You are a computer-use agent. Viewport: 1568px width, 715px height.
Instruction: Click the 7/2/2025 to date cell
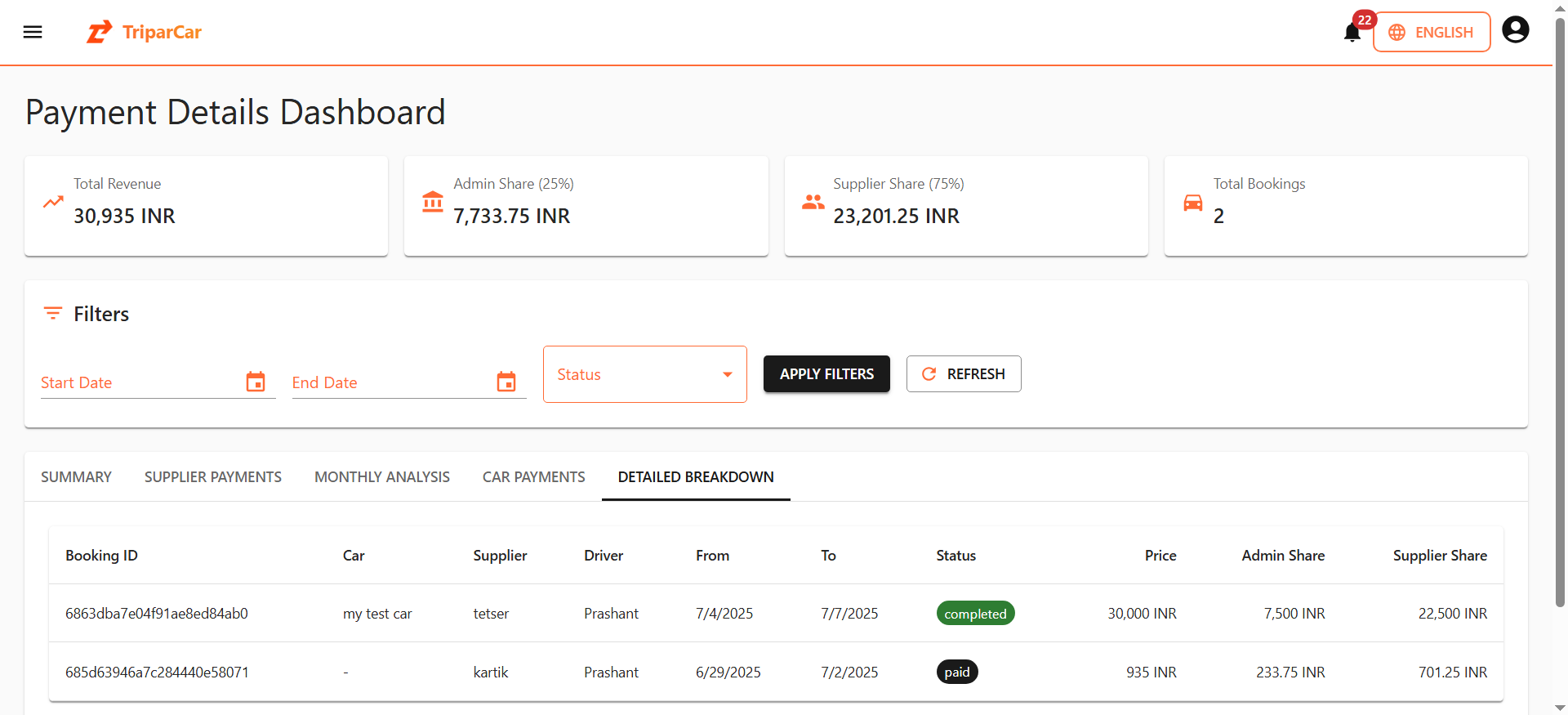849,673
